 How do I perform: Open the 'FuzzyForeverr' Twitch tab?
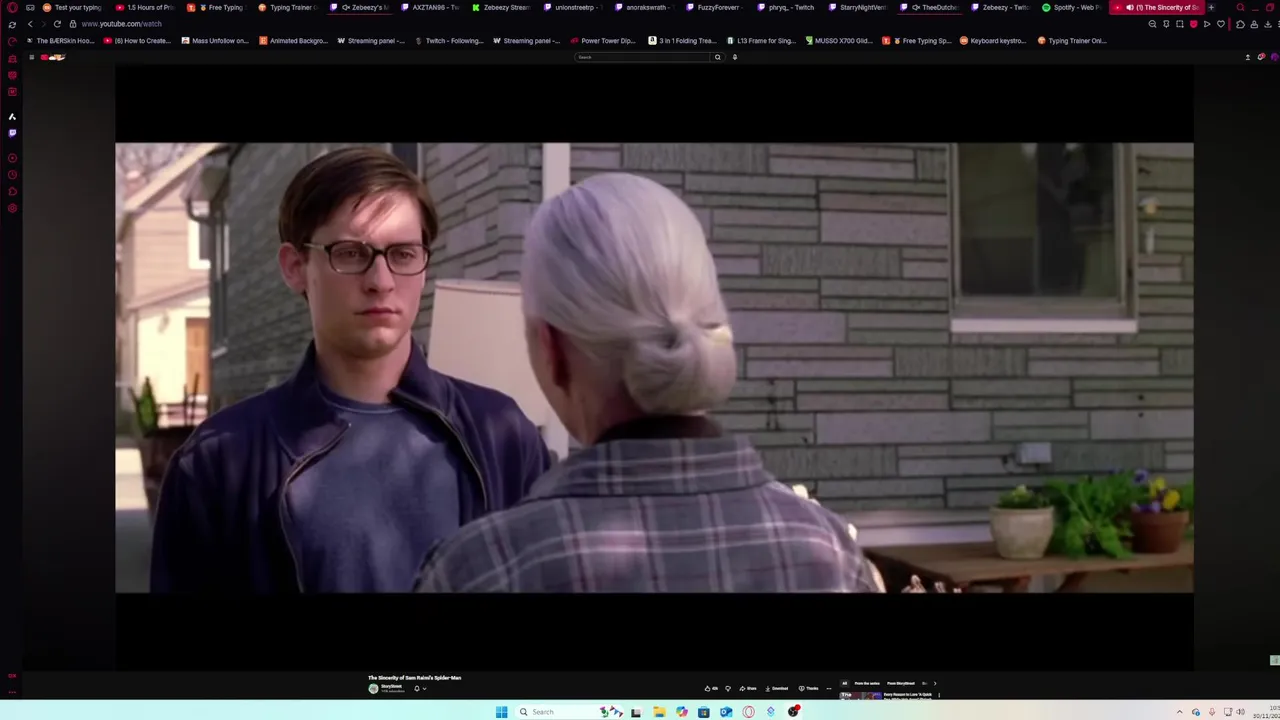point(716,7)
